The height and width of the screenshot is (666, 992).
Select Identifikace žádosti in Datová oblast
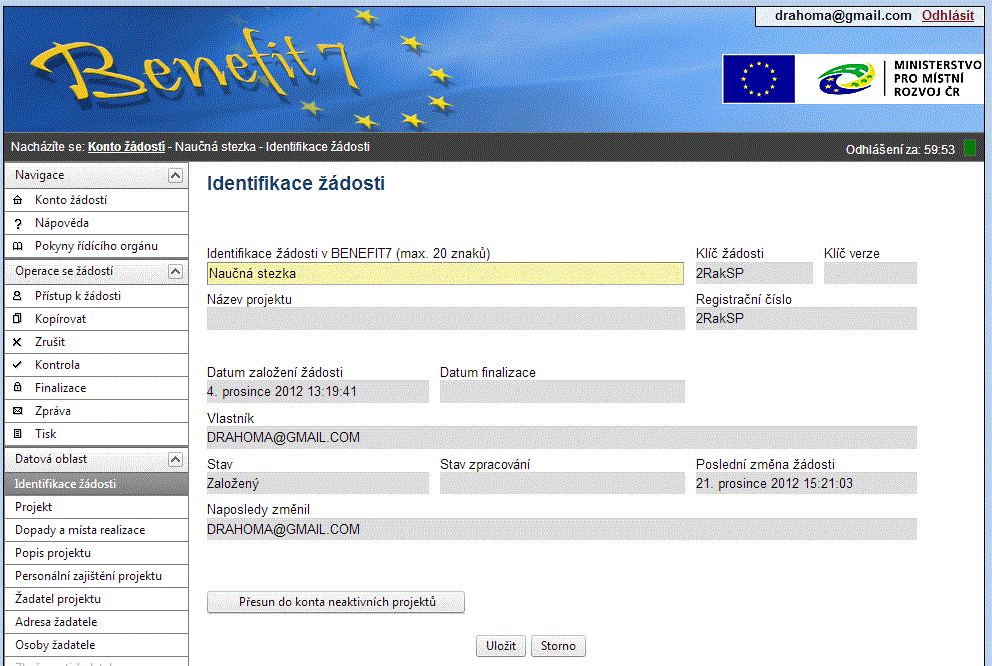click(96, 484)
